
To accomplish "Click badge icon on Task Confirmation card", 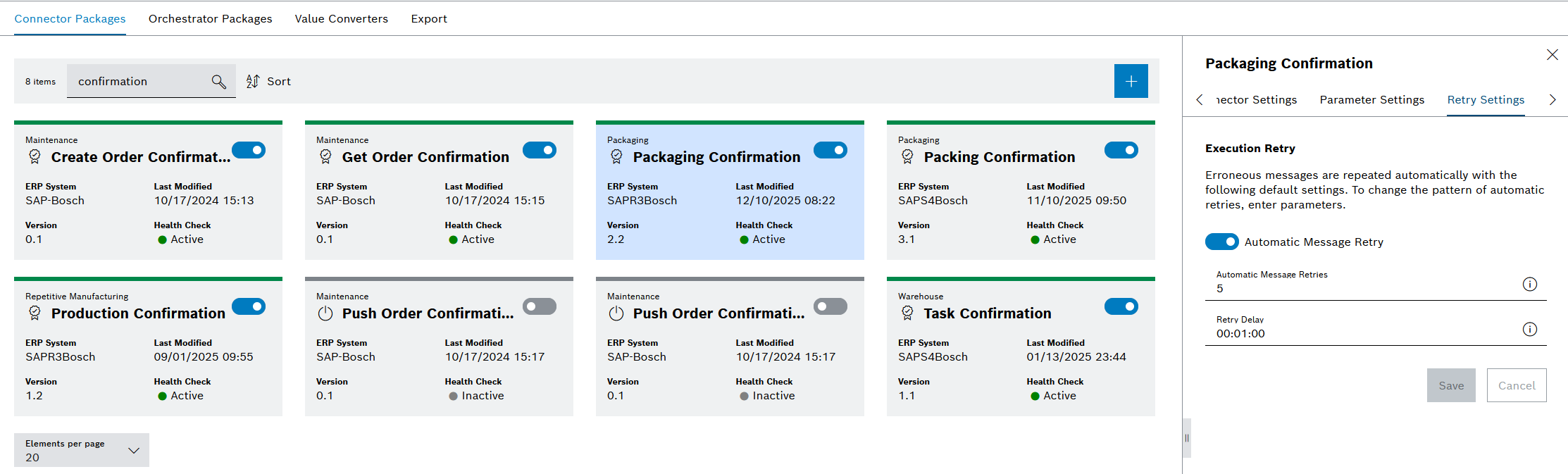I will click(x=907, y=313).
